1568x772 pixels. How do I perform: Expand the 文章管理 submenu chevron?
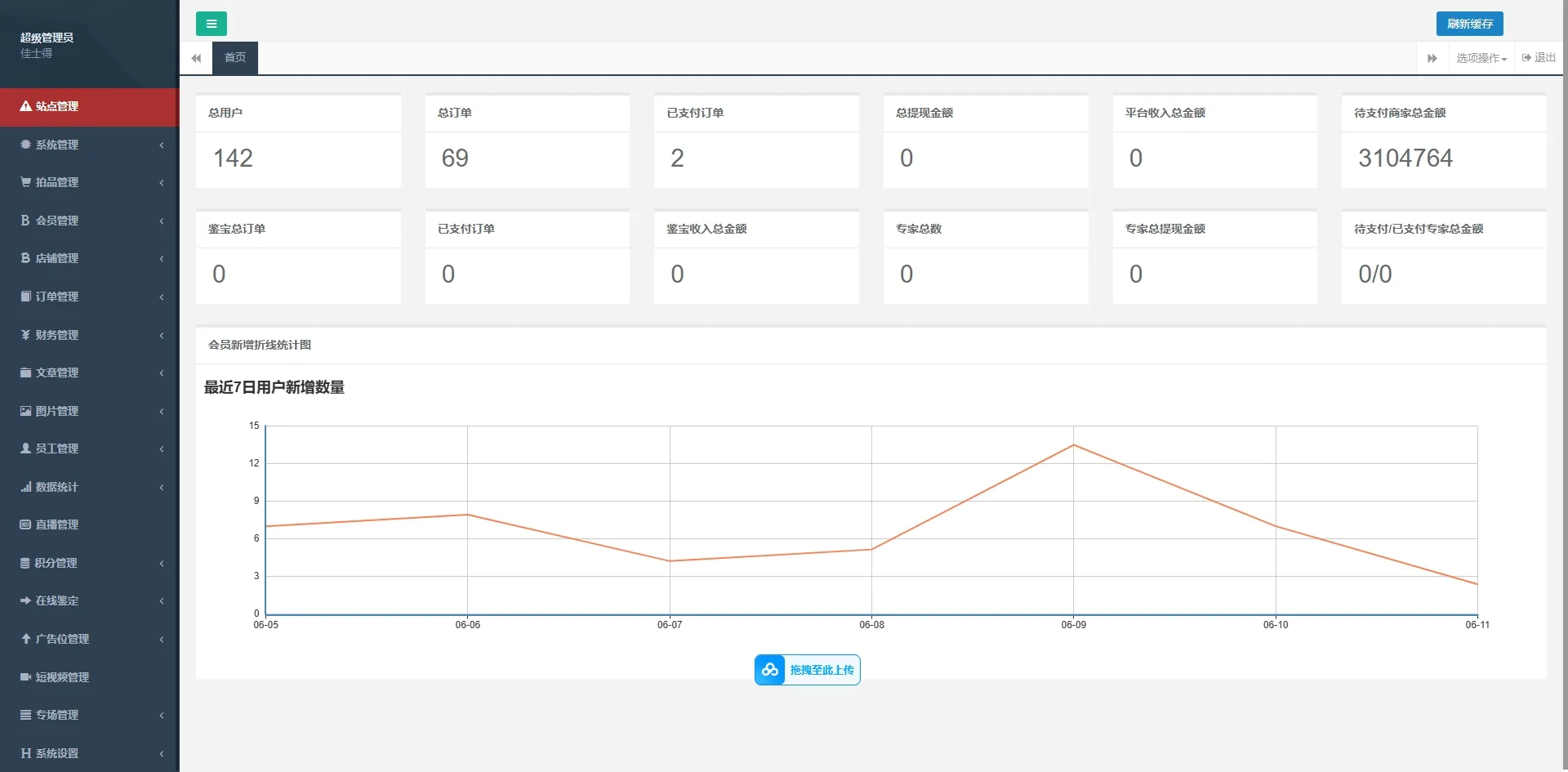pyautogui.click(x=162, y=373)
